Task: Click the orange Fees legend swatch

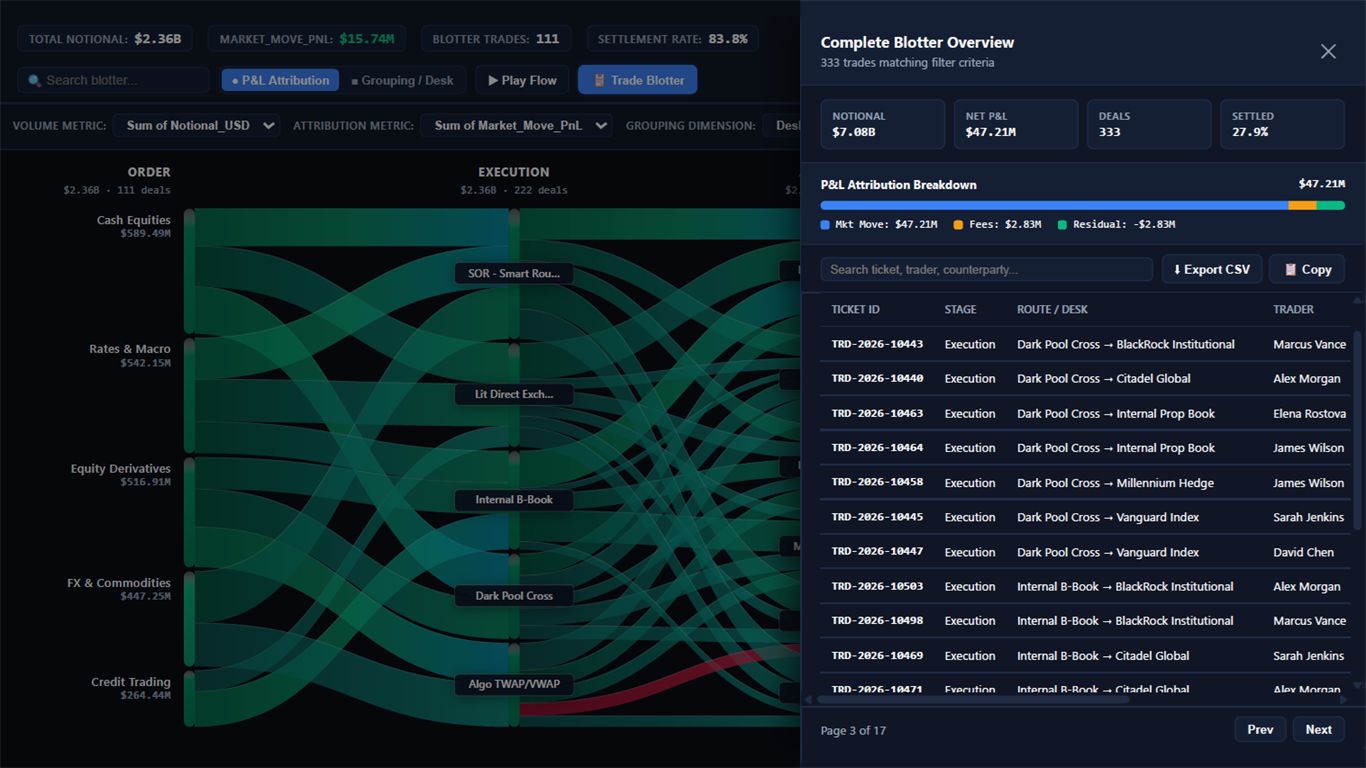Action: coord(958,225)
